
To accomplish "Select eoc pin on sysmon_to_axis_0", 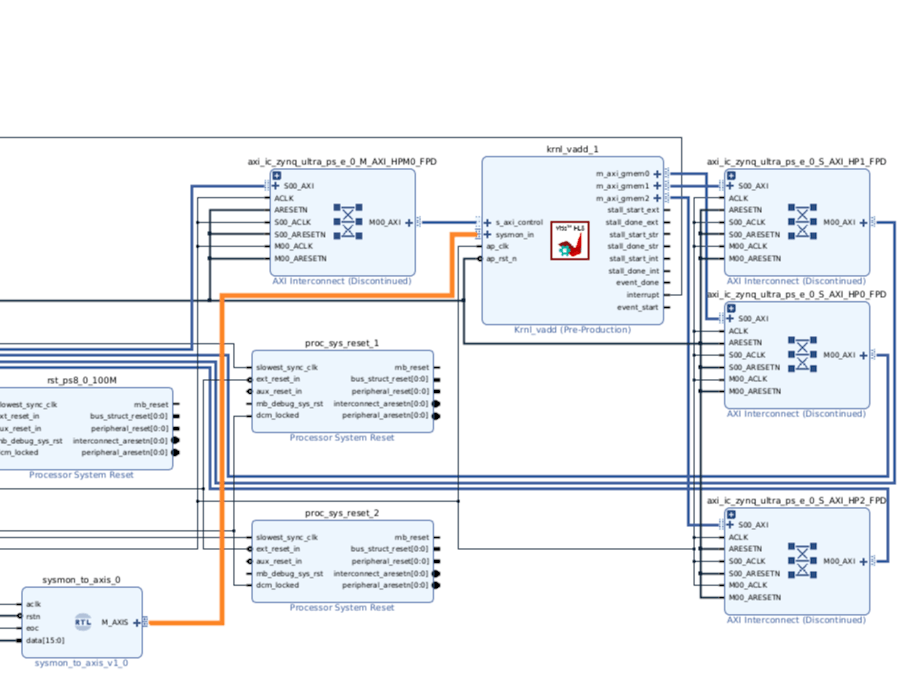I will coord(32,629).
